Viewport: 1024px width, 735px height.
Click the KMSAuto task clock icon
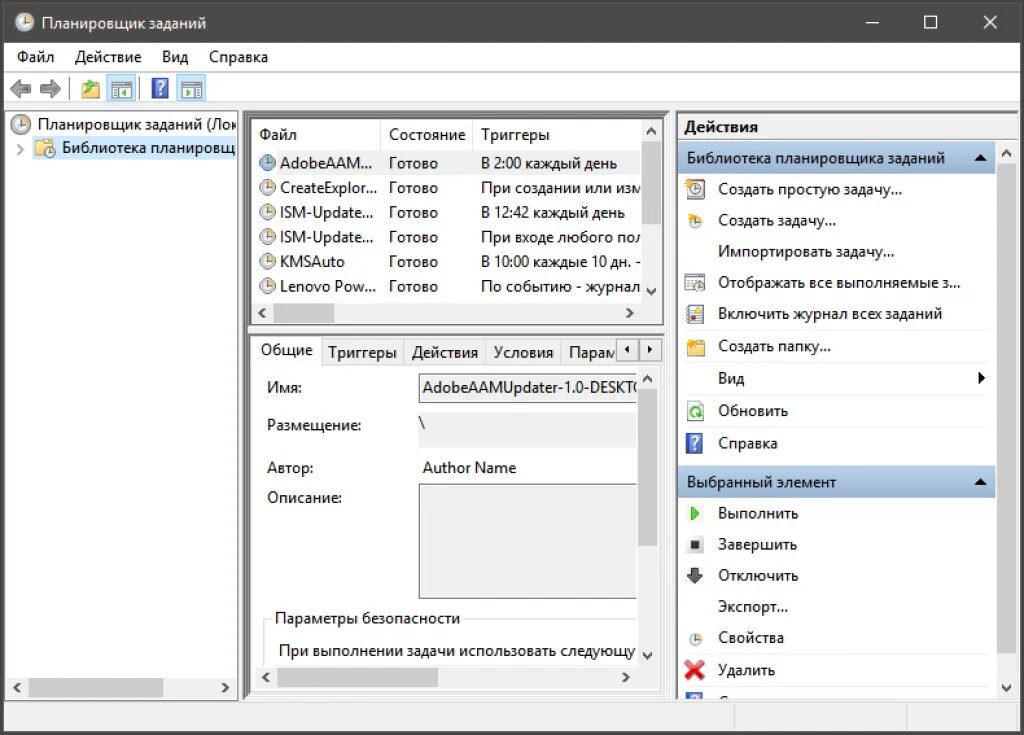tap(267, 261)
